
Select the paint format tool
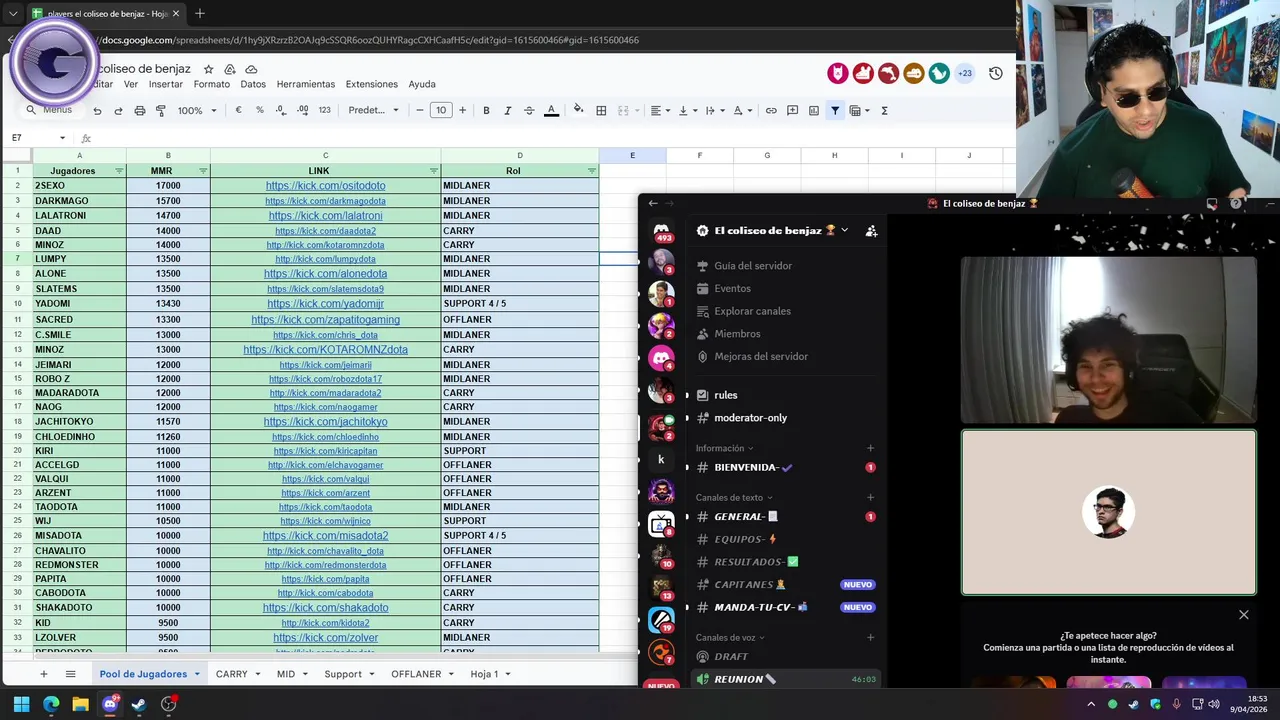[161, 111]
